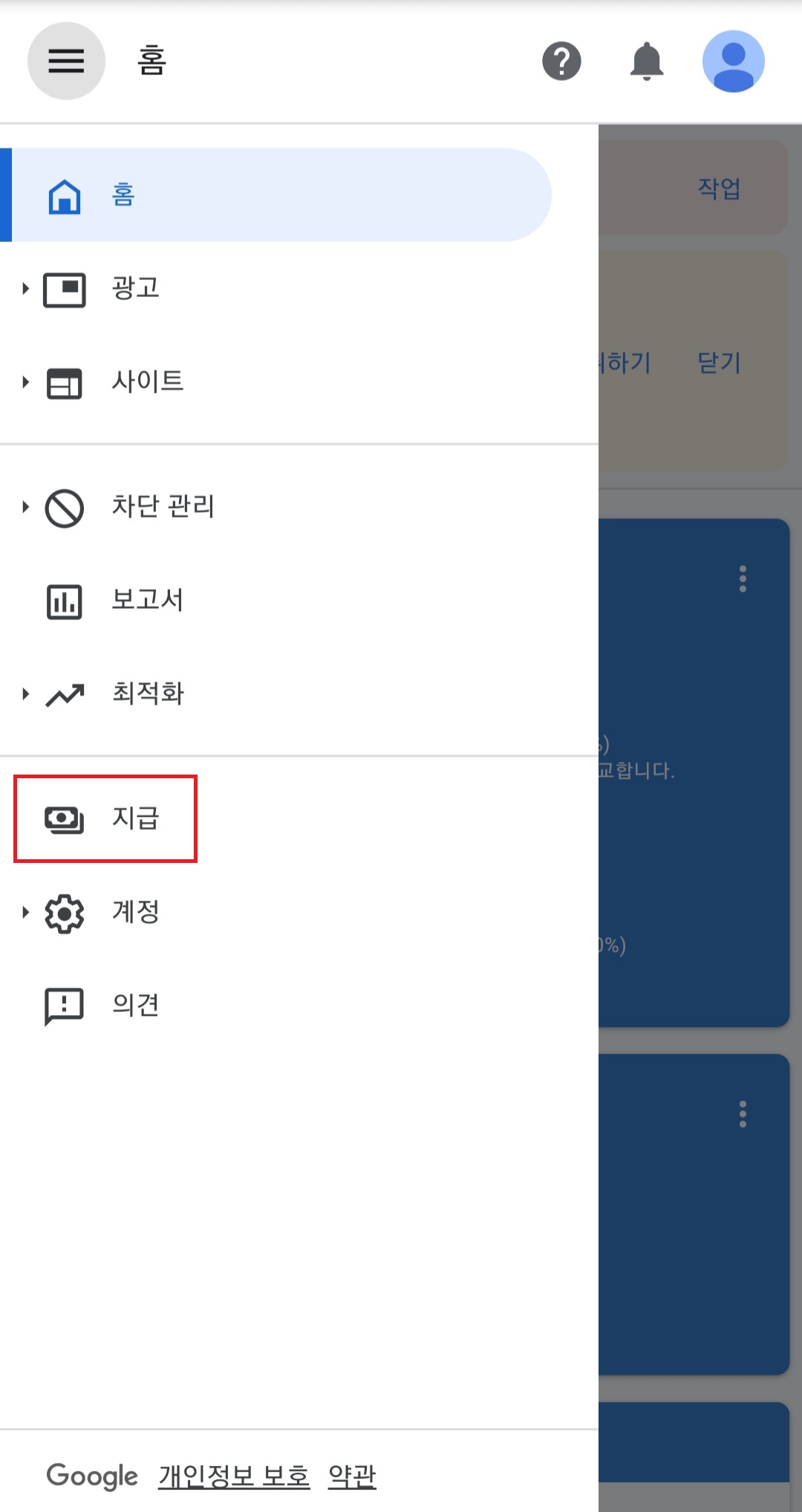
Task: Open the account profile avatar
Action: [734, 61]
